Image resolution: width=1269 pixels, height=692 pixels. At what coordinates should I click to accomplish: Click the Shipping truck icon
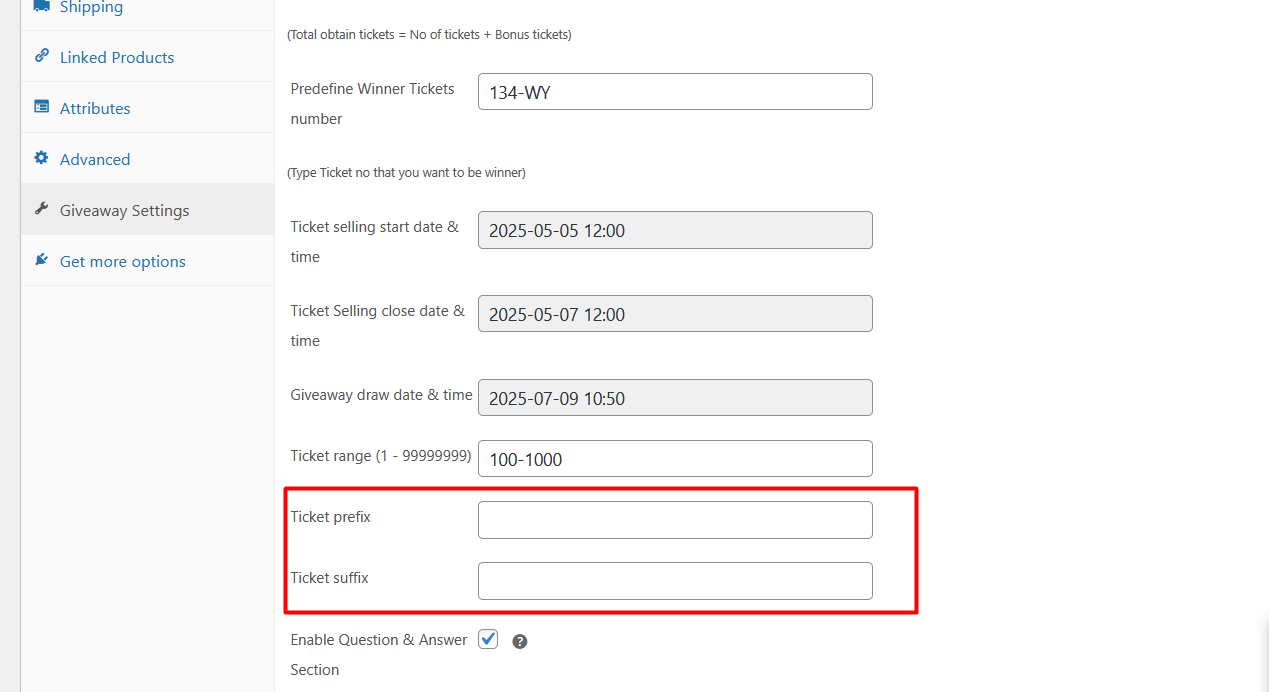click(x=41, y=6)
